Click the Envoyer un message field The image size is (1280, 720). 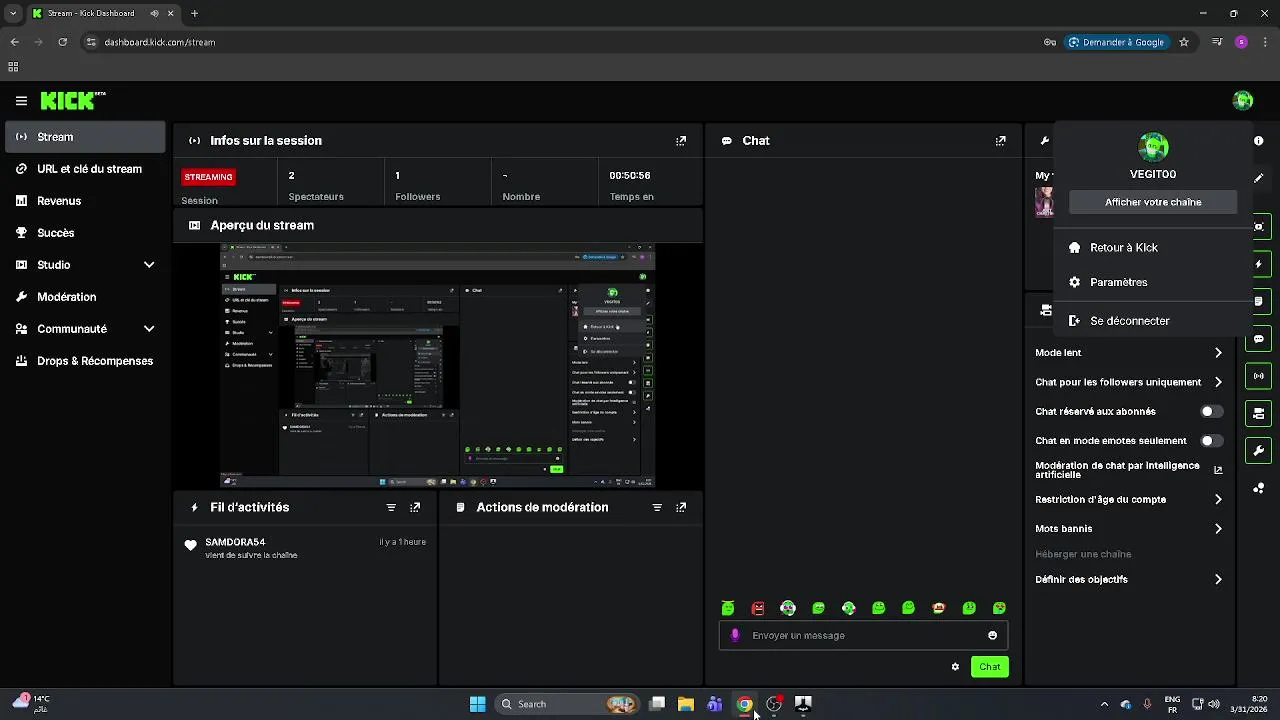point(863,635)
